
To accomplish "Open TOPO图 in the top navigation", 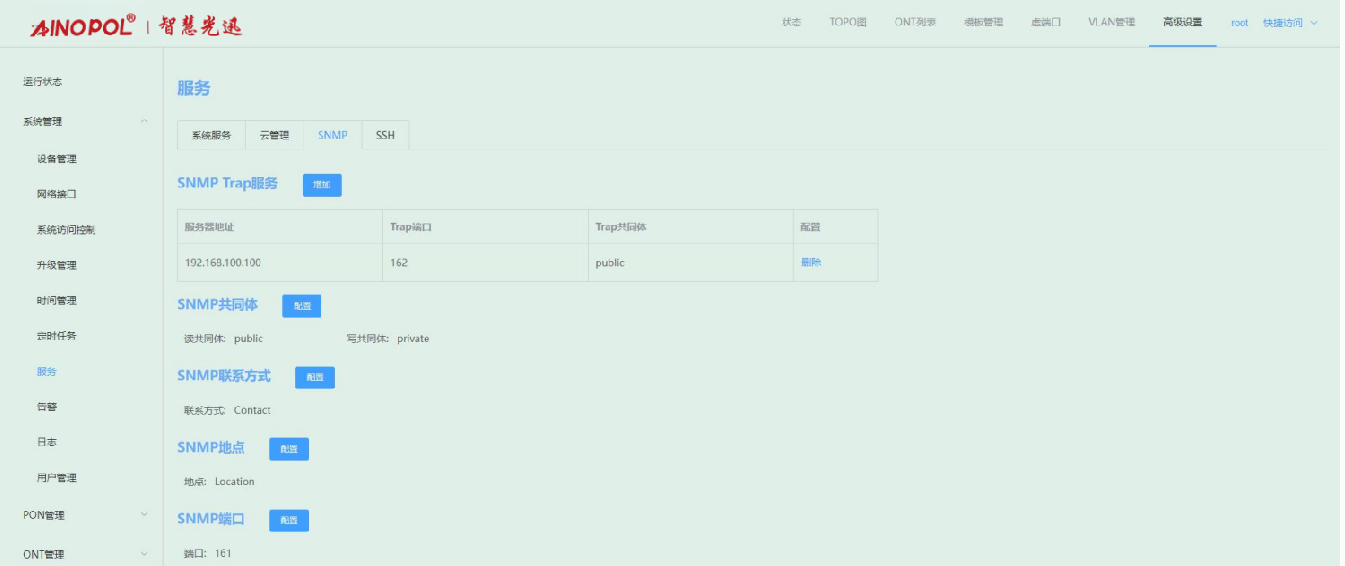I will click(847, 23).
